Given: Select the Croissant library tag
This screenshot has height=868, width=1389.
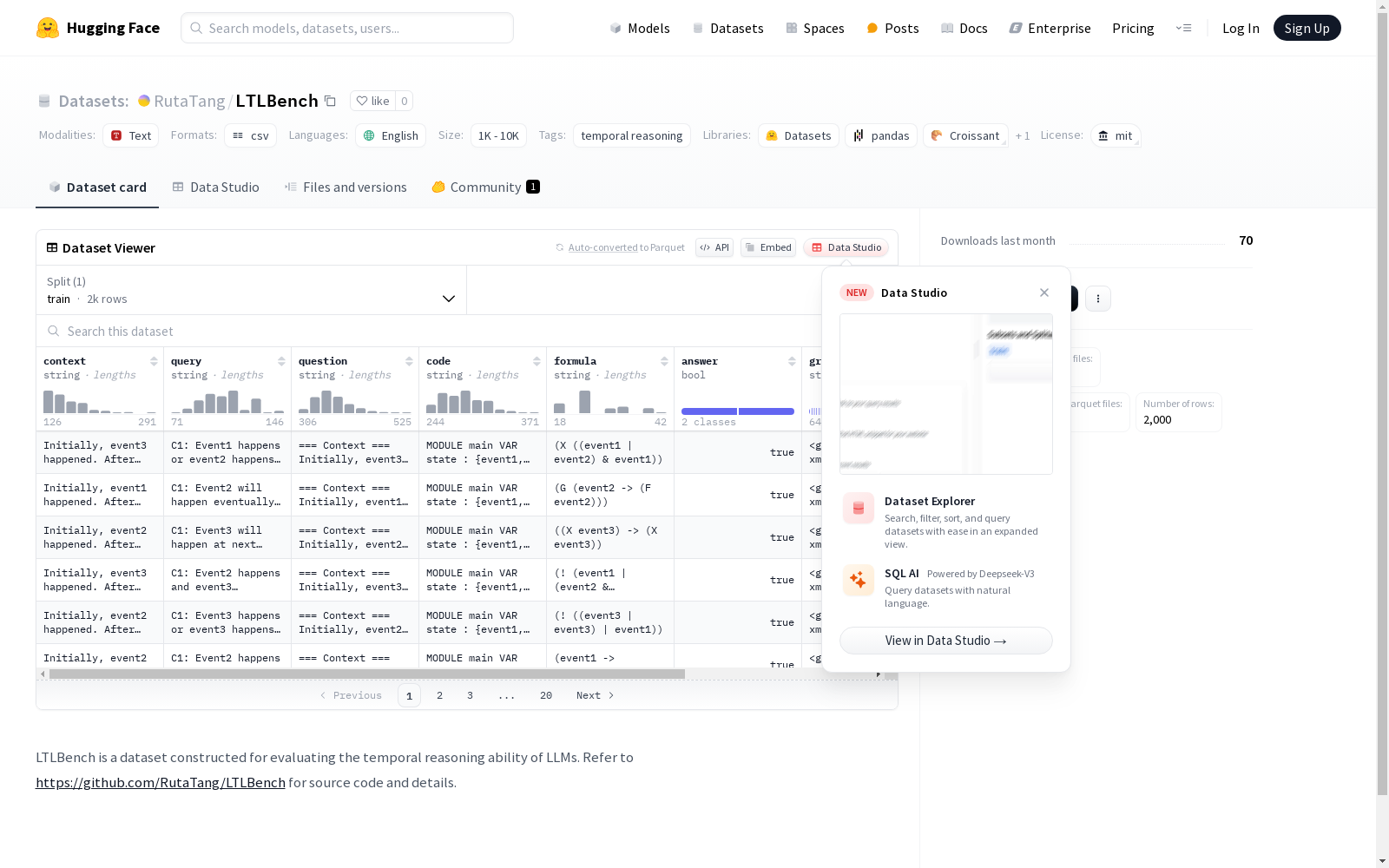Looking at the screenshot, I should (965, 135).
